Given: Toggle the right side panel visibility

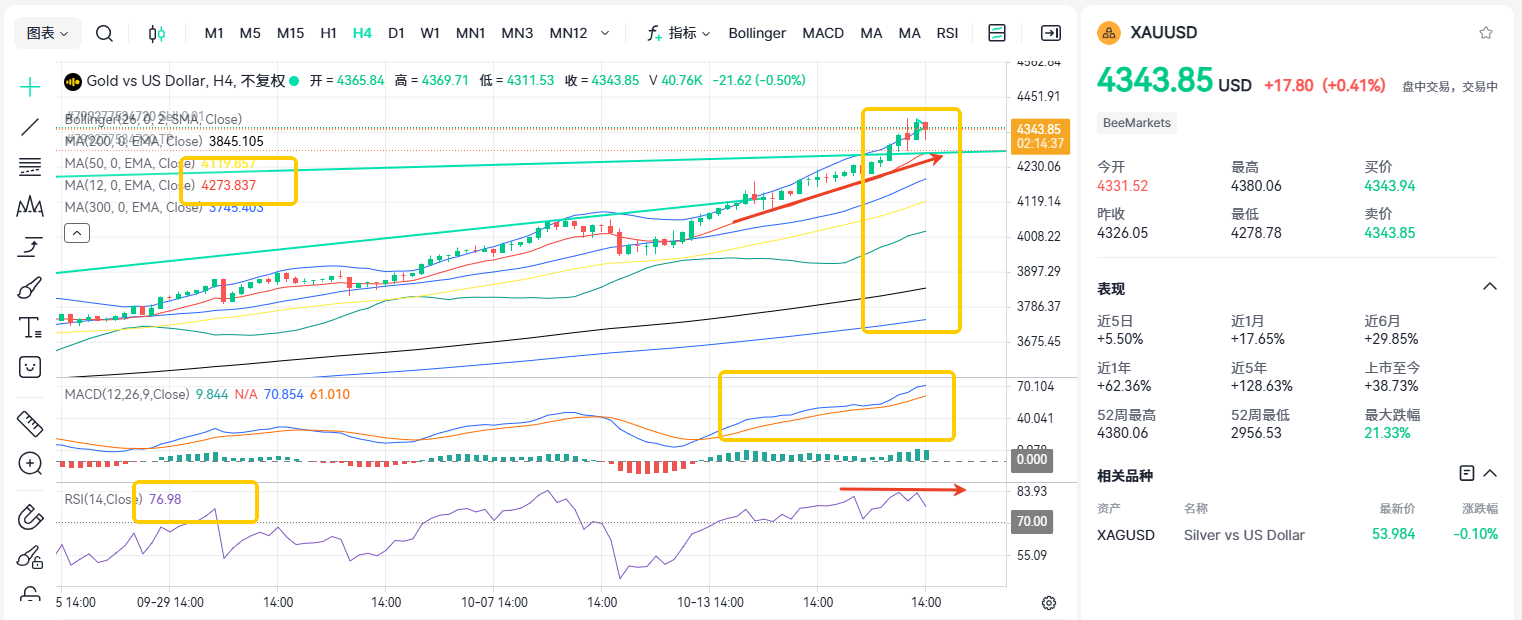Looking at the screenshot, I should 1050,33.
